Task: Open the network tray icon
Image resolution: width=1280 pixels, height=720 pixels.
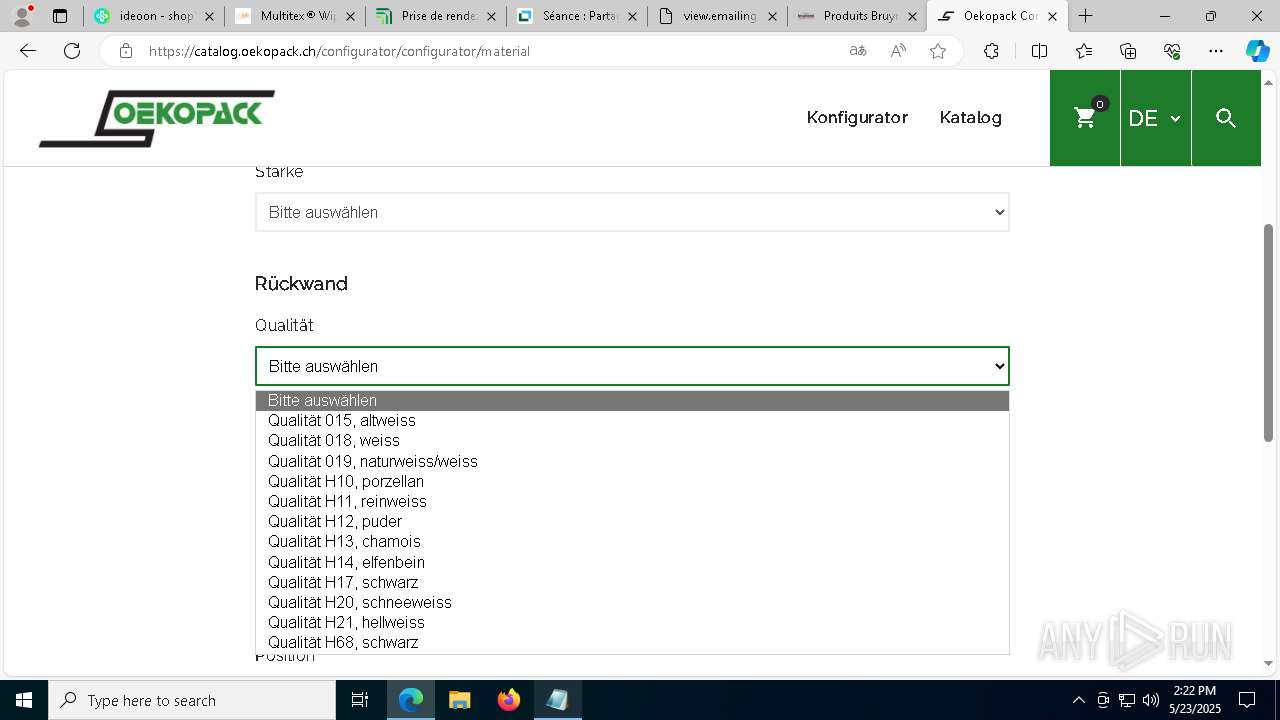Action: click(x=1127, y=700)
